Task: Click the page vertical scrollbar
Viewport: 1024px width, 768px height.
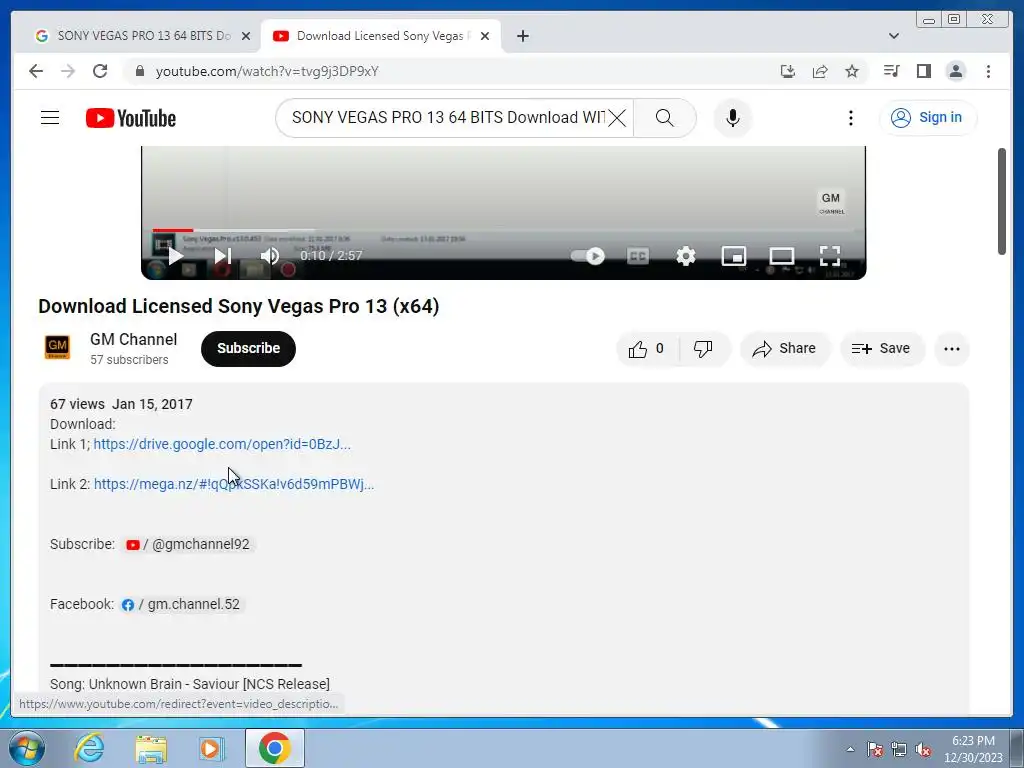Action: [x=1001, y=201]
